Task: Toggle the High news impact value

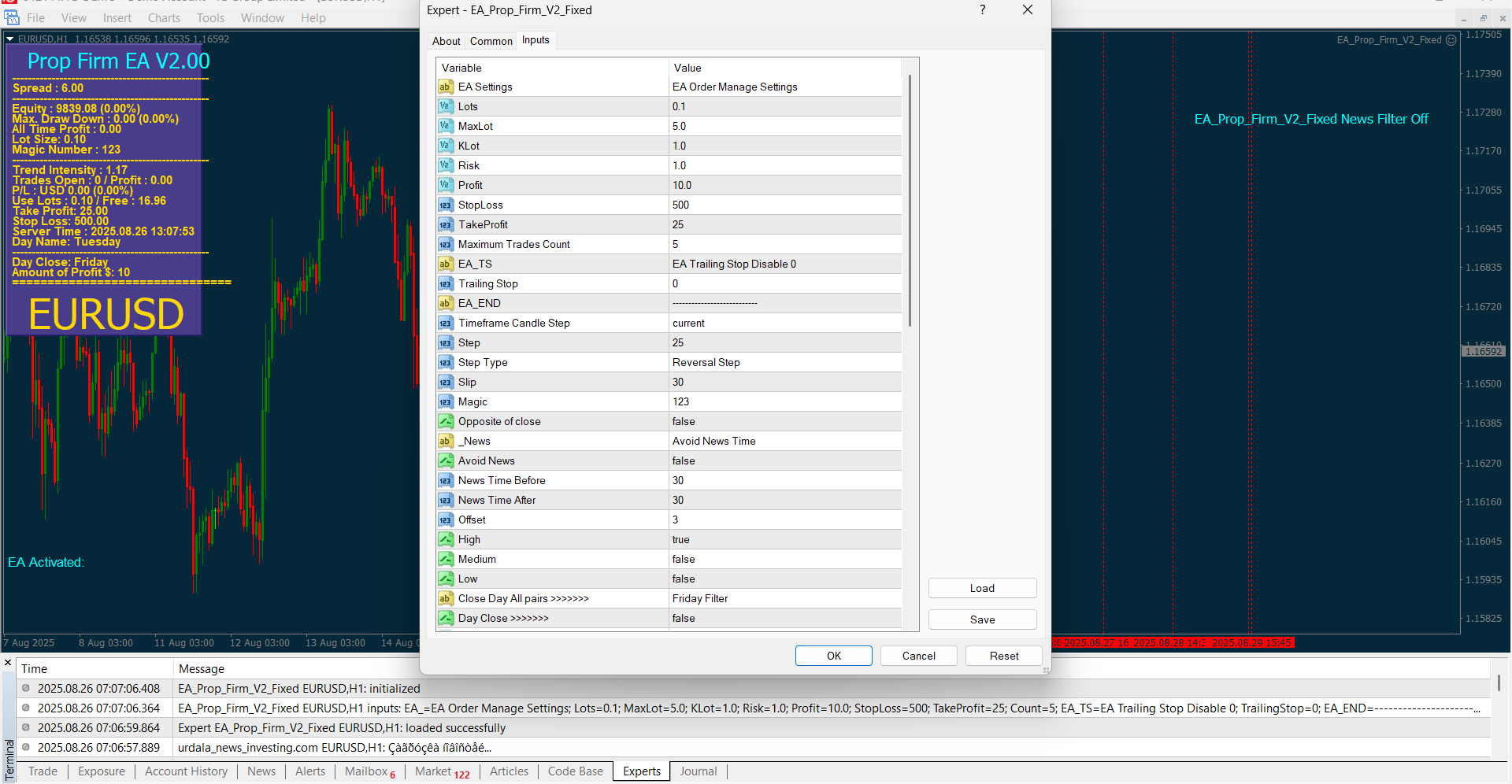Action: click(784, 539)
